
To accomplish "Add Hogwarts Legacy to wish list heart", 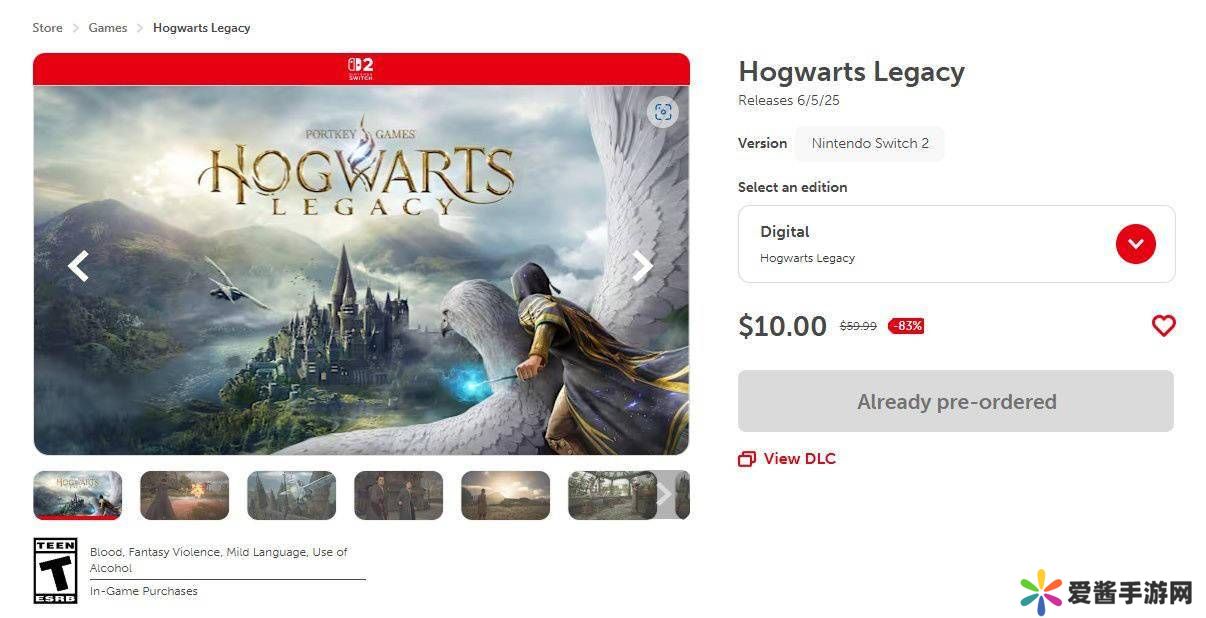I will coord(1163,325).
